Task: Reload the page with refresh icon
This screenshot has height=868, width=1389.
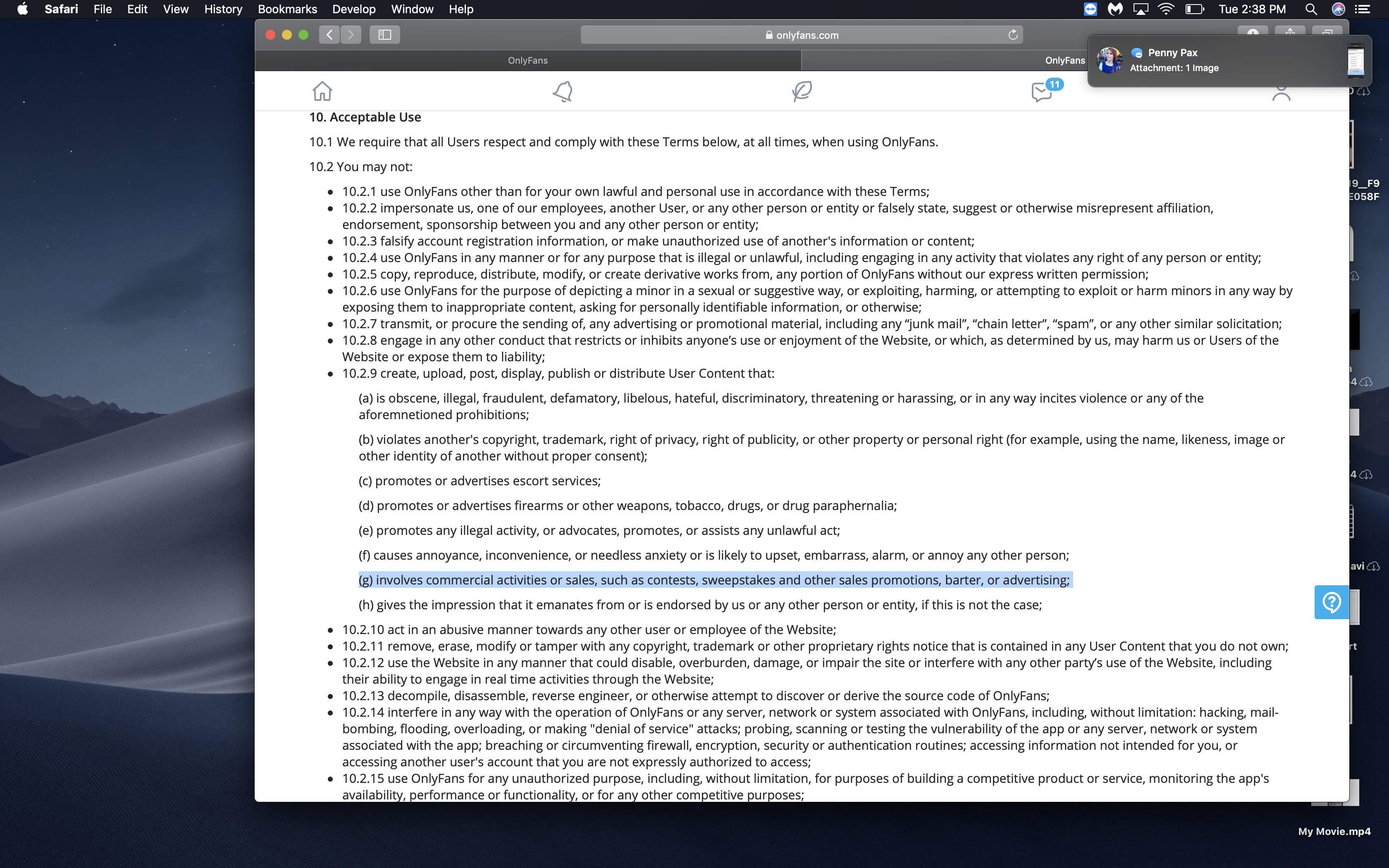Action: coord(1013,35)
